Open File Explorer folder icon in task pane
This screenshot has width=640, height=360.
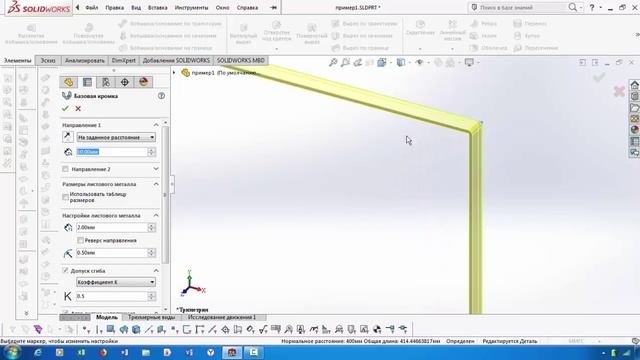point(635,108)
